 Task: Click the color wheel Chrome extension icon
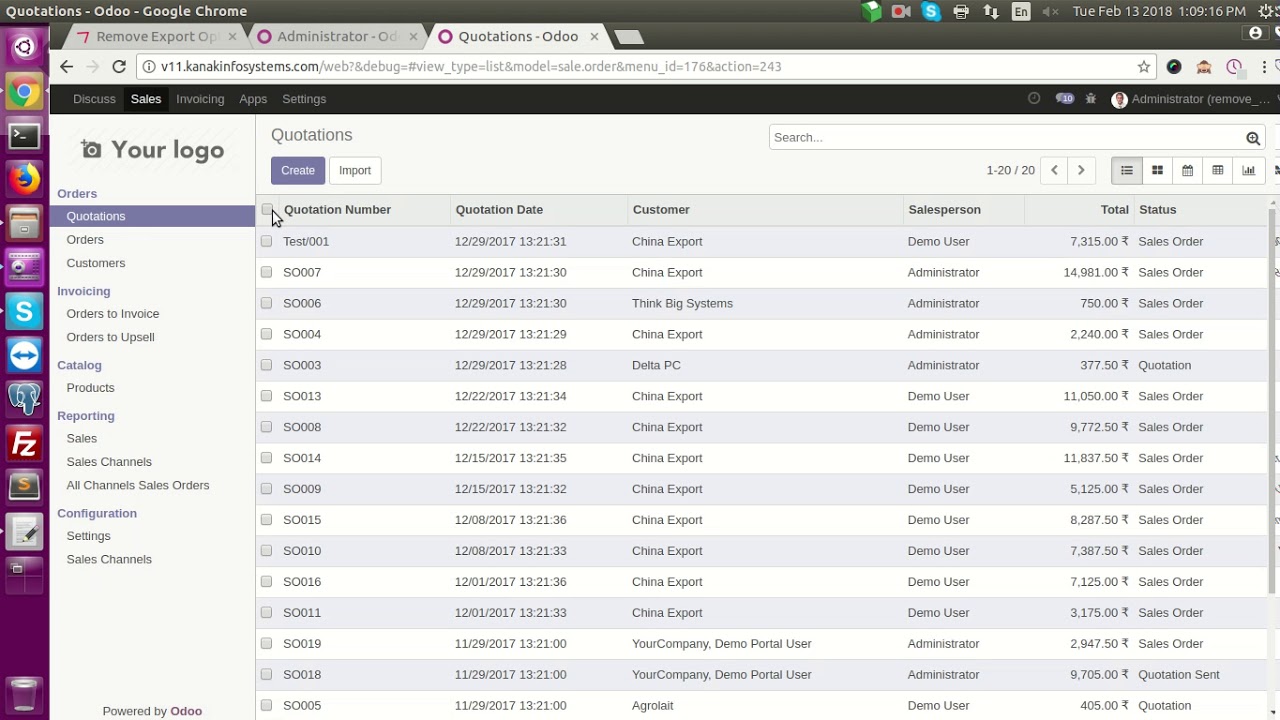[x=1174, y=67]
